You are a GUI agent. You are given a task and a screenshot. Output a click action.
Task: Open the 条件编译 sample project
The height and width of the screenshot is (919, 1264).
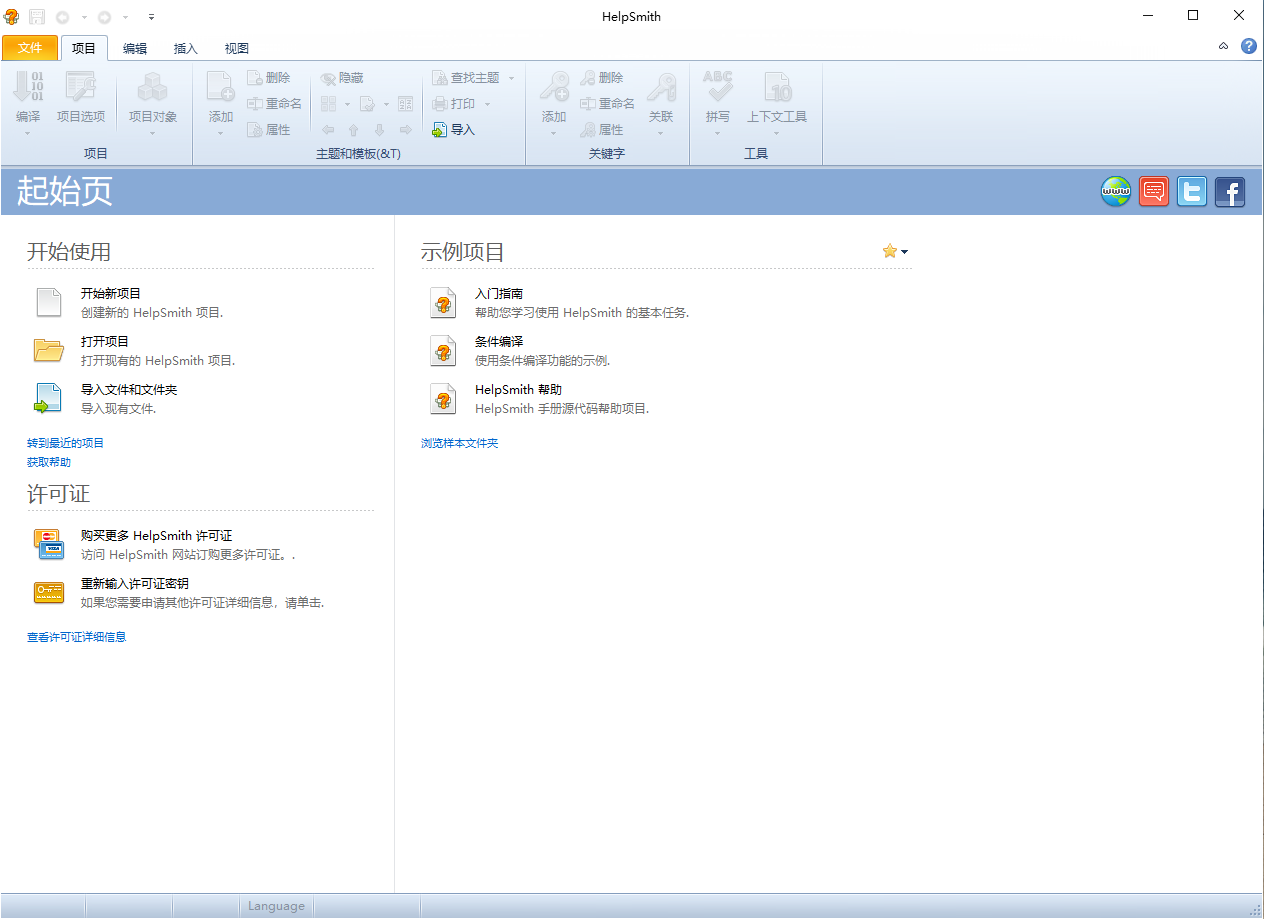499,341
